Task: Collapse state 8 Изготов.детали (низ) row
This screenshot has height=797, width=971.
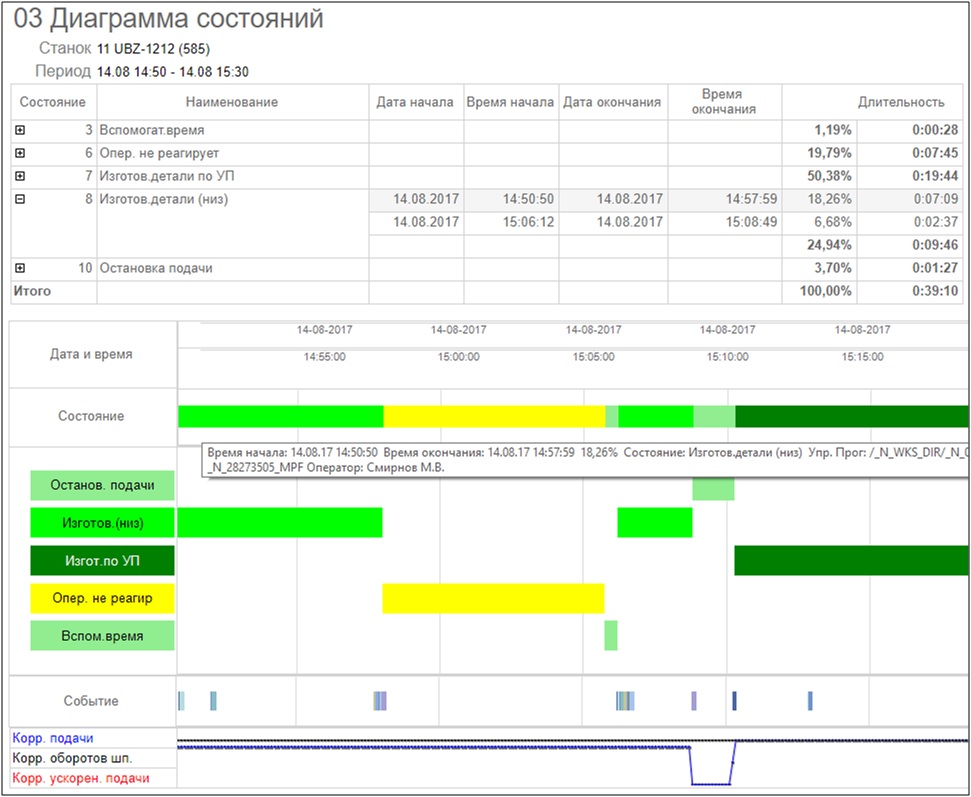Action: pos(20,199)
